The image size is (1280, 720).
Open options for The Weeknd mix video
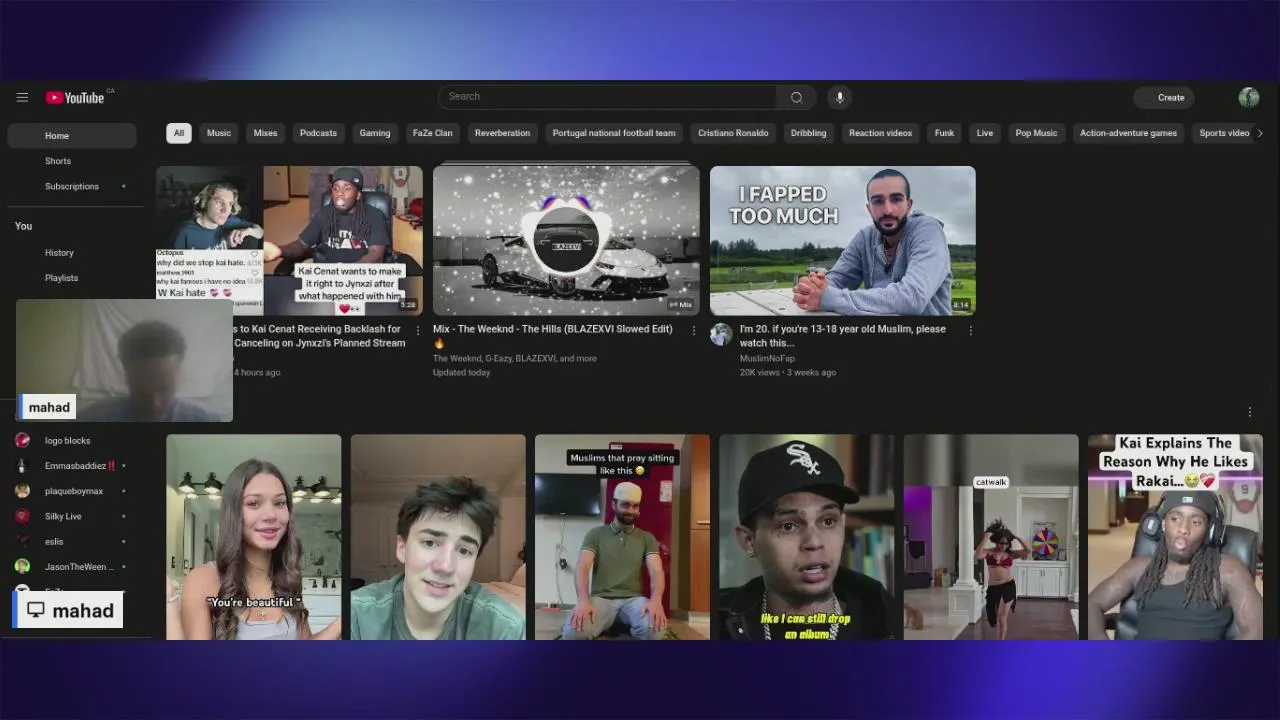coord(694,330)
